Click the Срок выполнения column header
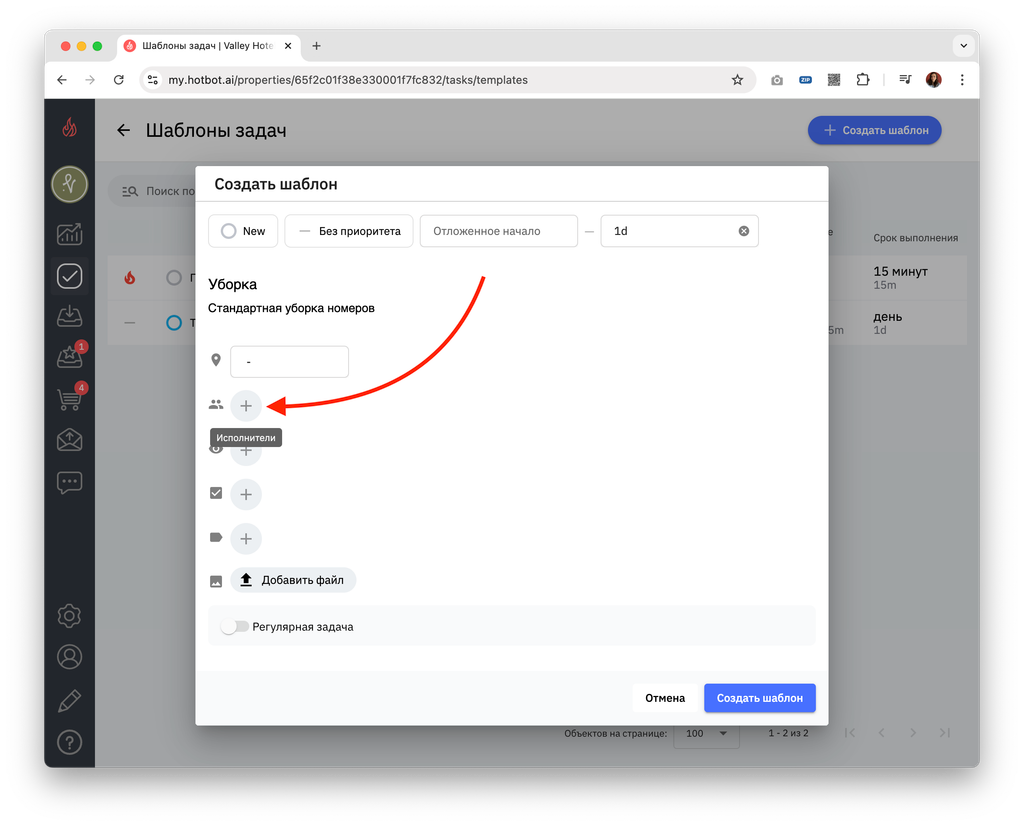This screenshot has height=826, width=1024. (x=916, y=238)
